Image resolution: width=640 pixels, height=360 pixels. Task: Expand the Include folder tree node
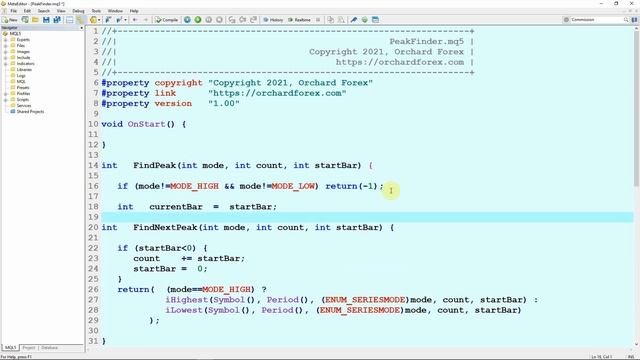point(6,58)
